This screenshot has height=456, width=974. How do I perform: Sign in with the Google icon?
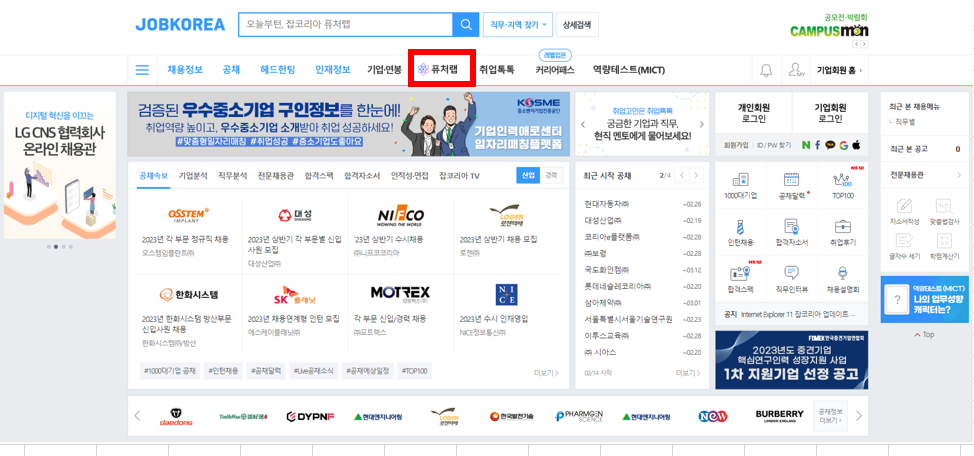pos(843,145)
